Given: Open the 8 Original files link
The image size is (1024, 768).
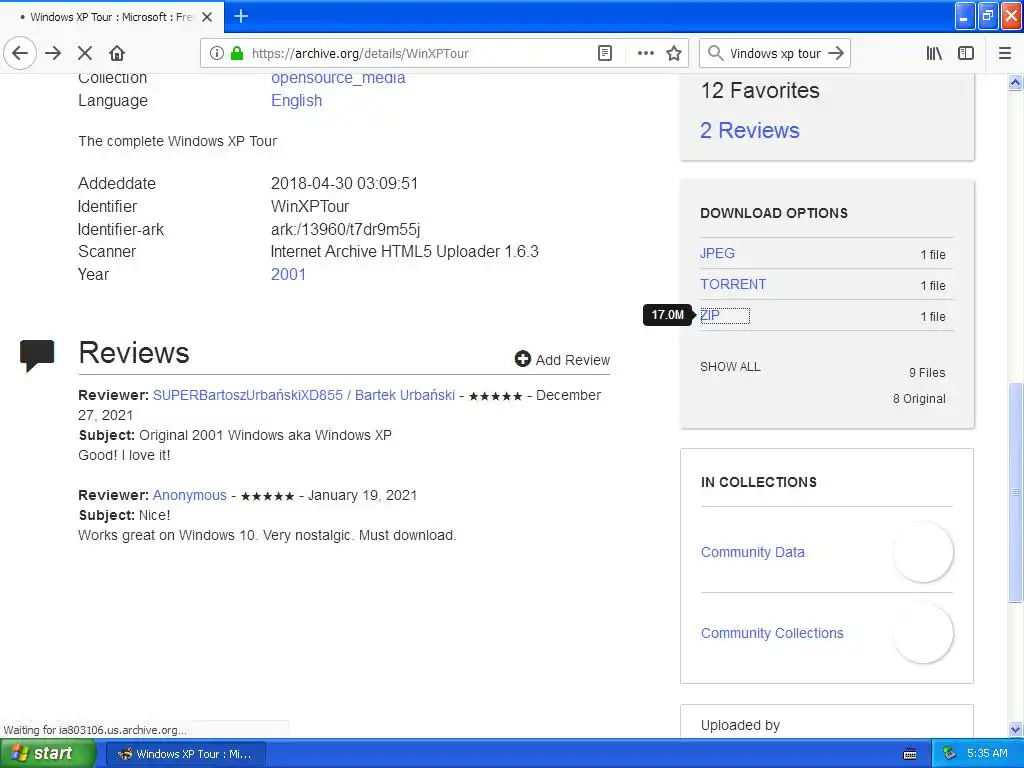Looking at the screenshot, I should coord(919,398).
